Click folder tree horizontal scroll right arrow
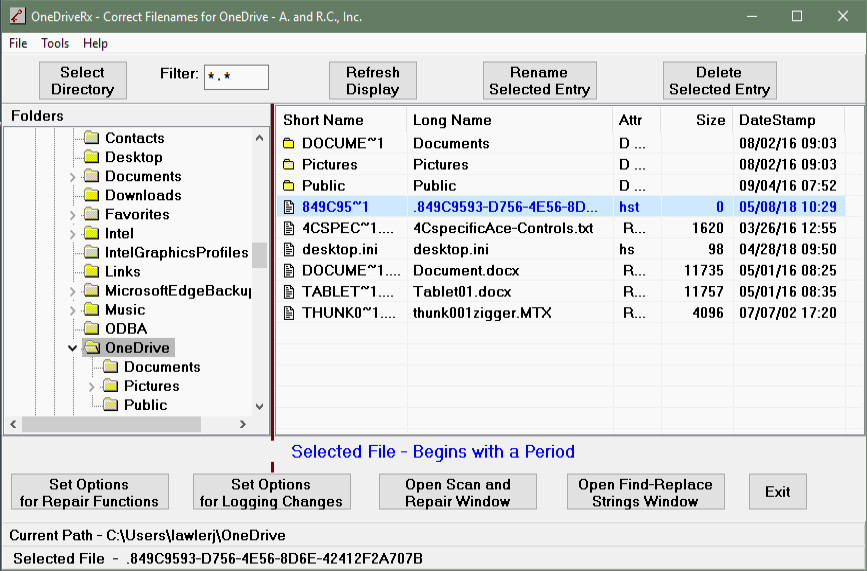 243,425
